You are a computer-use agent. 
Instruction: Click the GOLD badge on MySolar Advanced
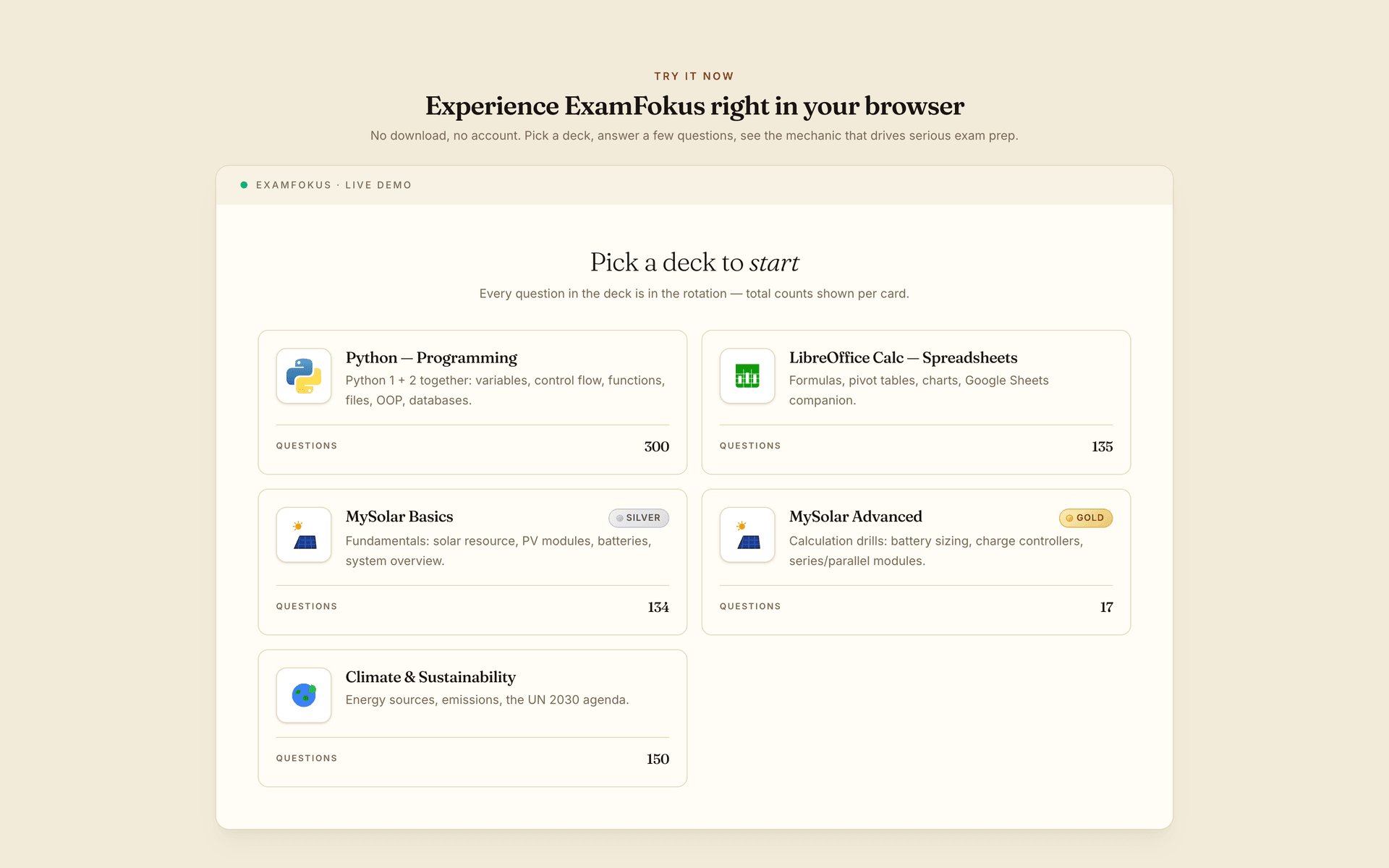(x=1085, y=518)
